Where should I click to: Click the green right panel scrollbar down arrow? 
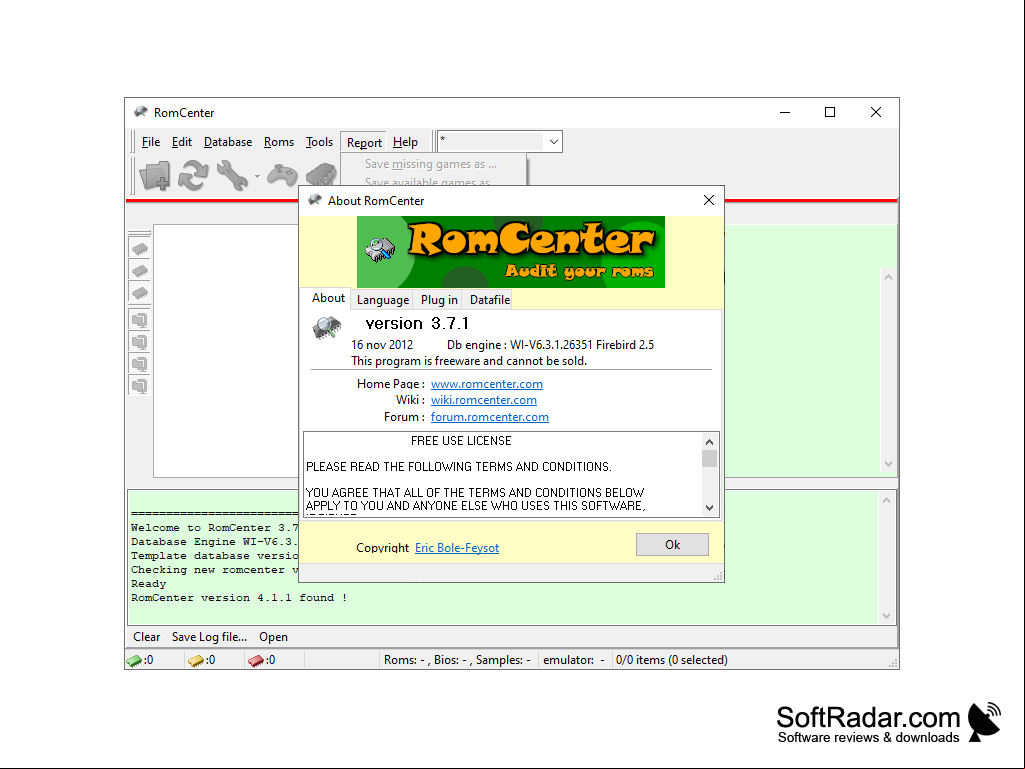tap(888, 464)
